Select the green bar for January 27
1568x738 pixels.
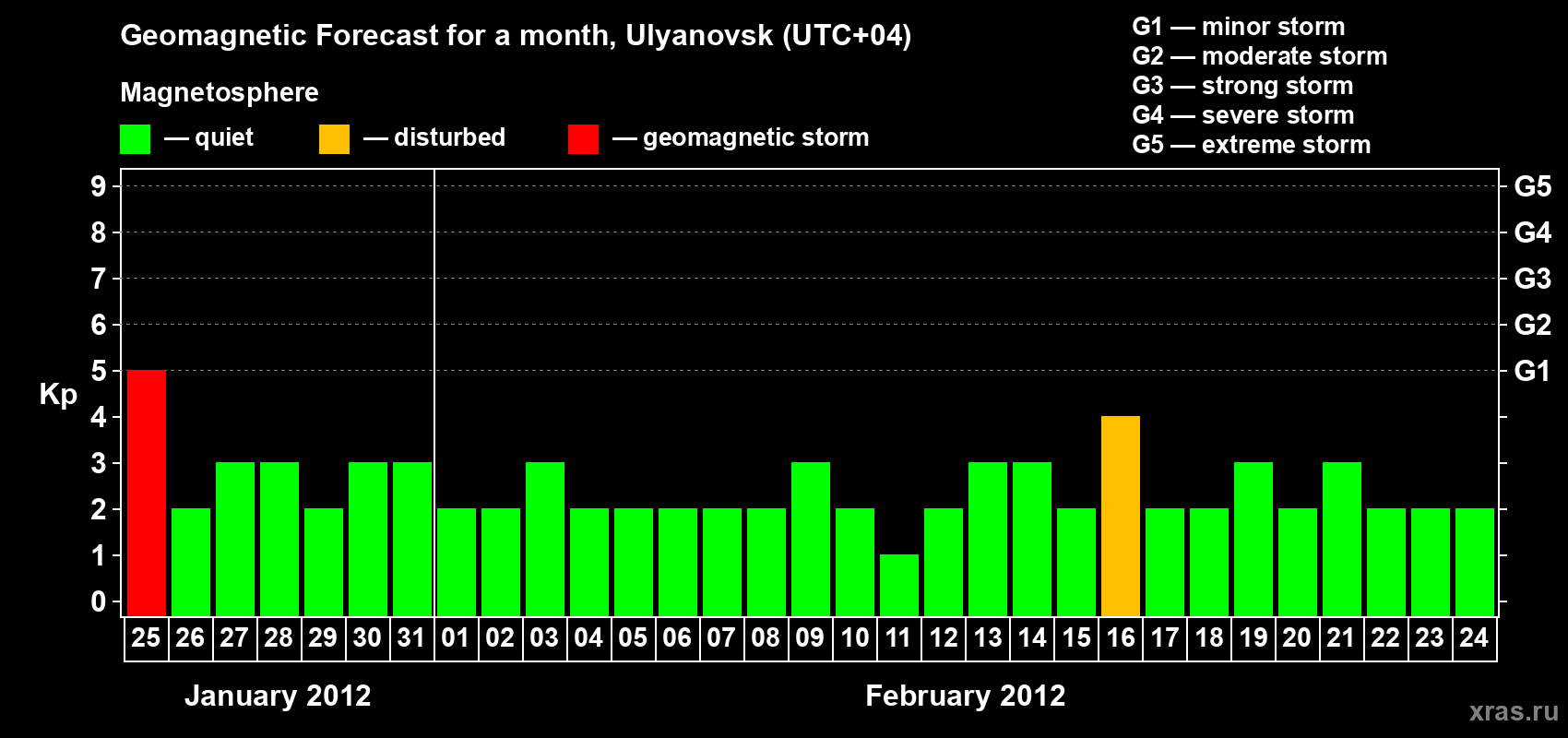pyautogui.click(x=235, y=539)
